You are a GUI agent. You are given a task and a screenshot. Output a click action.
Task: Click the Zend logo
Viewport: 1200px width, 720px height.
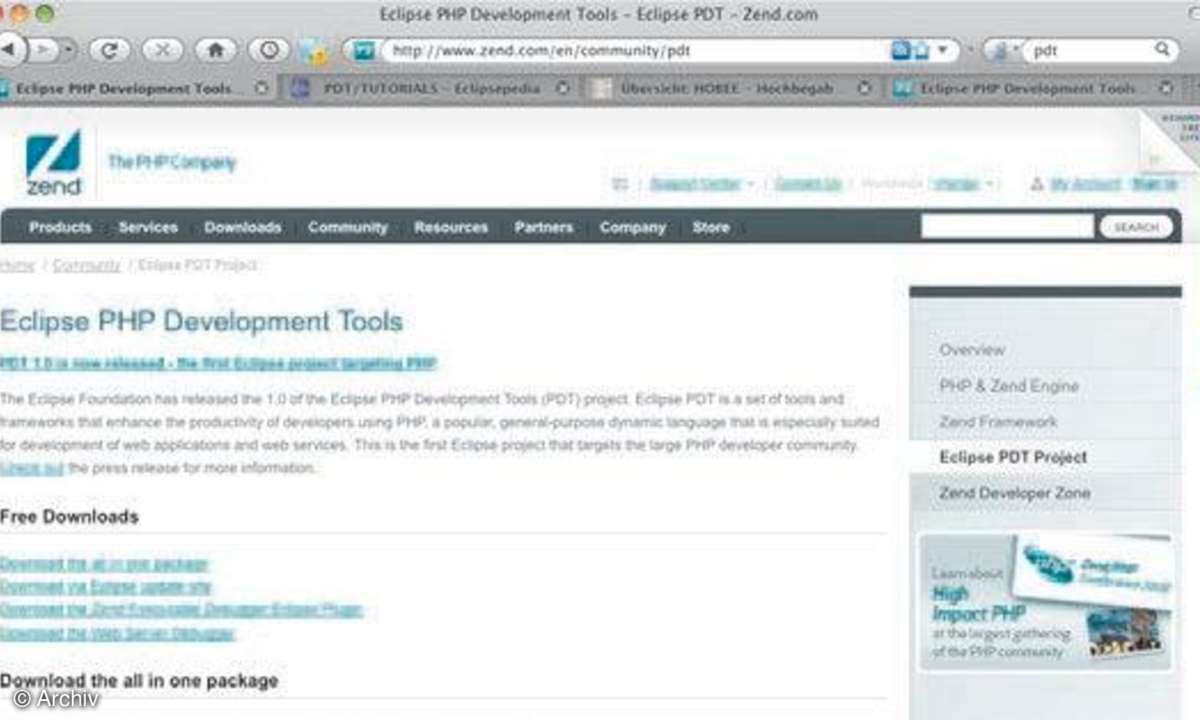coord(53,162)
